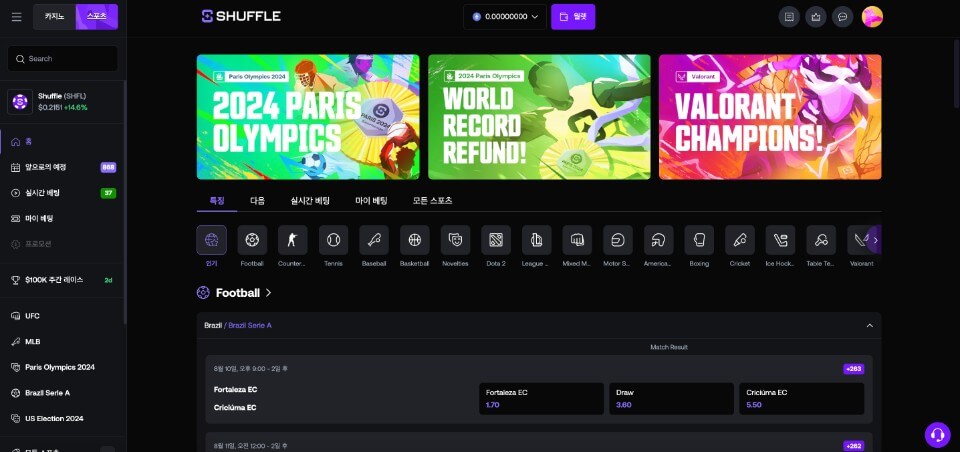This screenshot has width=960, height=452.
Task: Bet on Fortaleza EC at 1.70
Action: point(541,399)
